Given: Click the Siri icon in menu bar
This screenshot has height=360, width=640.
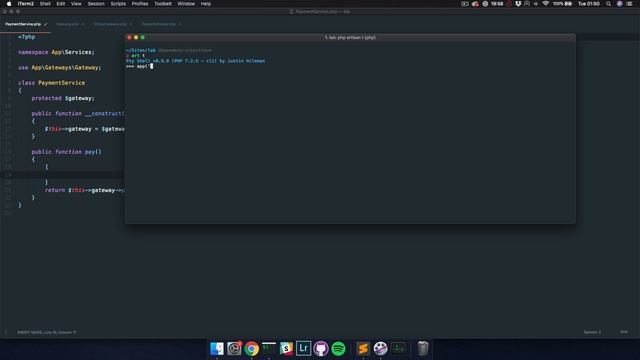Looking at the screenshot, I should (x=619, y=4).
